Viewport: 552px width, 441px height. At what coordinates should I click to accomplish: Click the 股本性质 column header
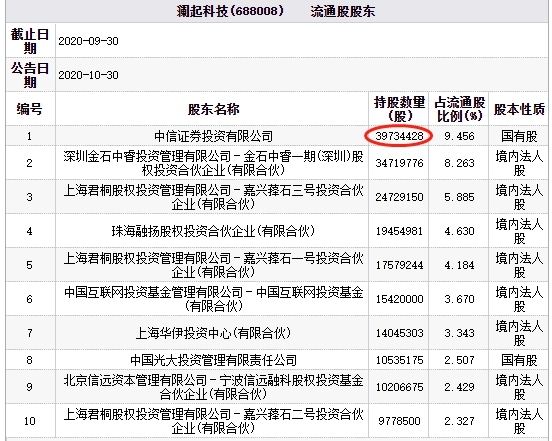click(519, 109)
